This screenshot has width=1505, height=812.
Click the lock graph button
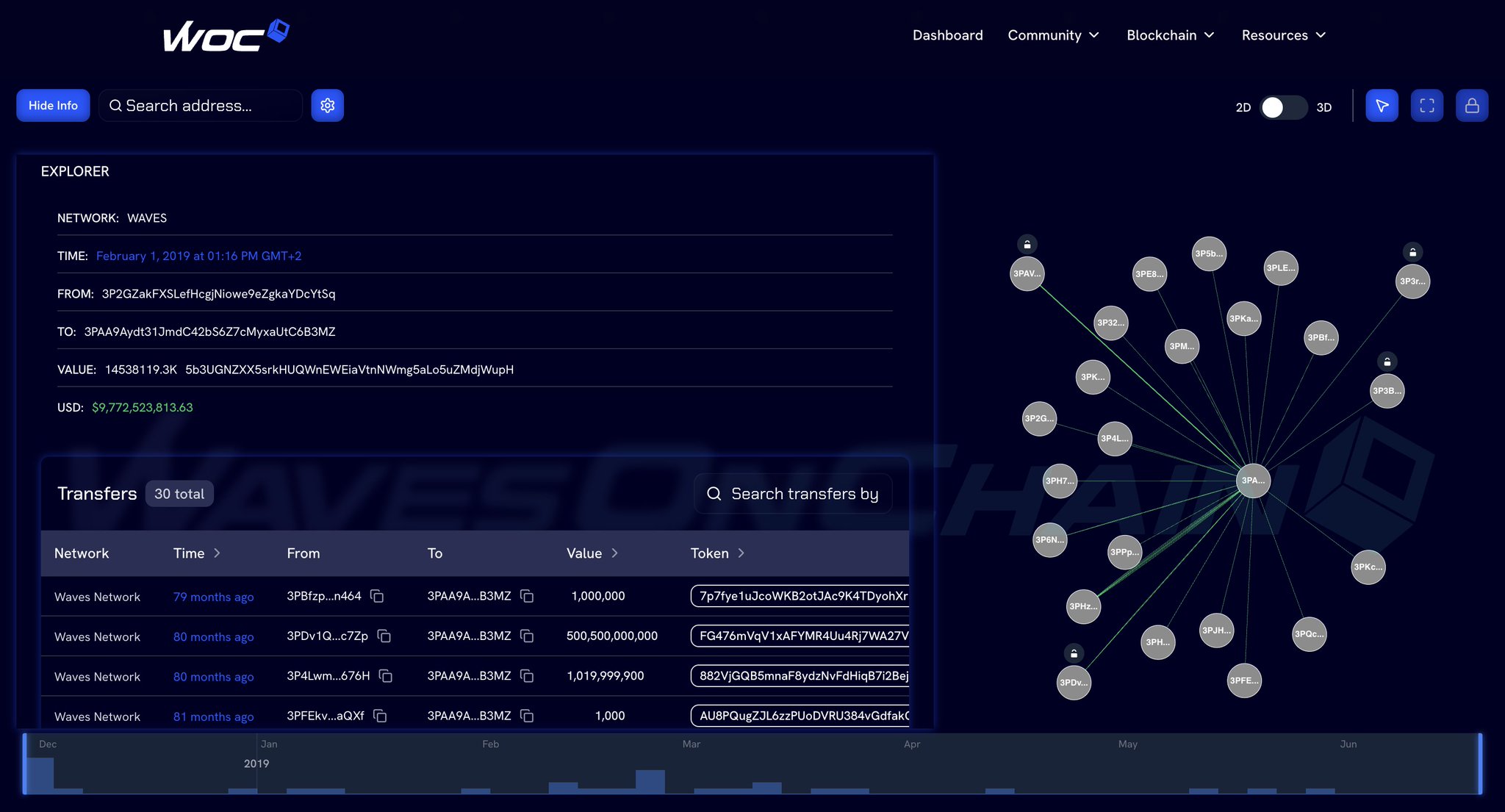tap(1471, 106)
